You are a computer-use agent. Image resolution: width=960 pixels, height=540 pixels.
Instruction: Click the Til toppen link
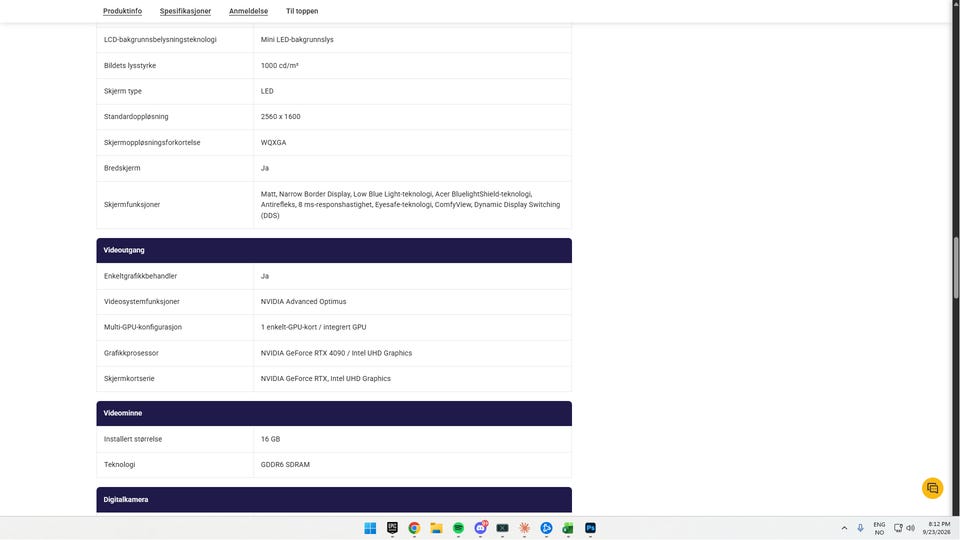coord(302,11)
